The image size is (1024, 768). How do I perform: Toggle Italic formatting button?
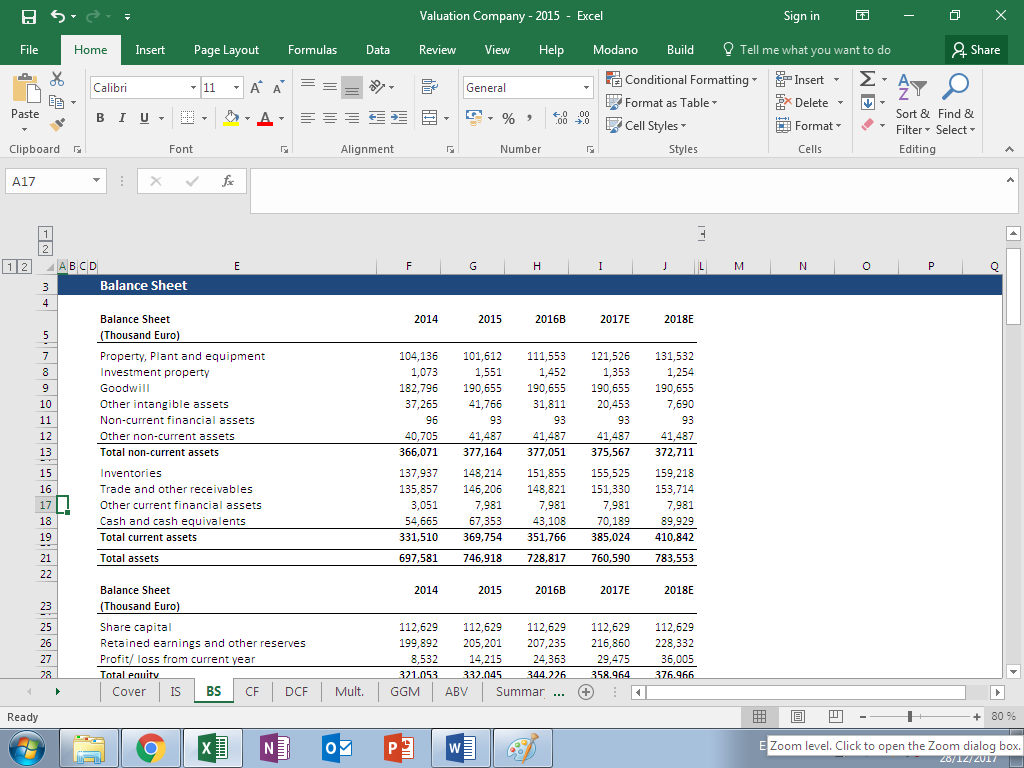click(x=123, y=119)
